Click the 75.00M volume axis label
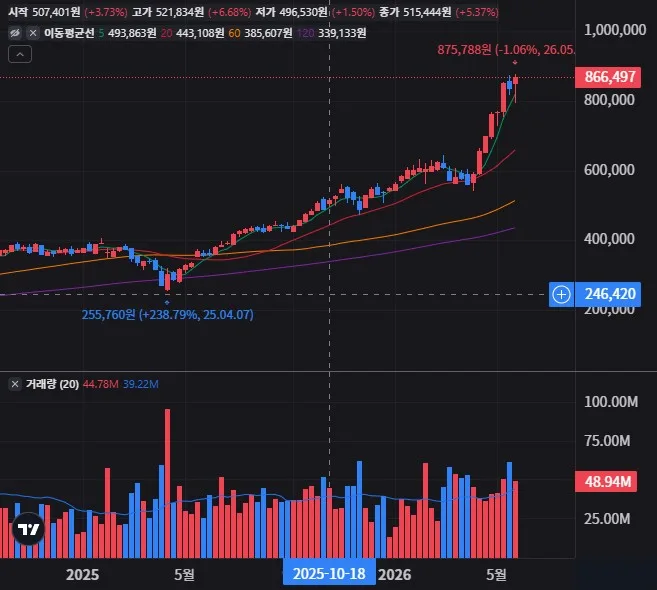Viewport: 657px width, 590px height. click(607, 441)
